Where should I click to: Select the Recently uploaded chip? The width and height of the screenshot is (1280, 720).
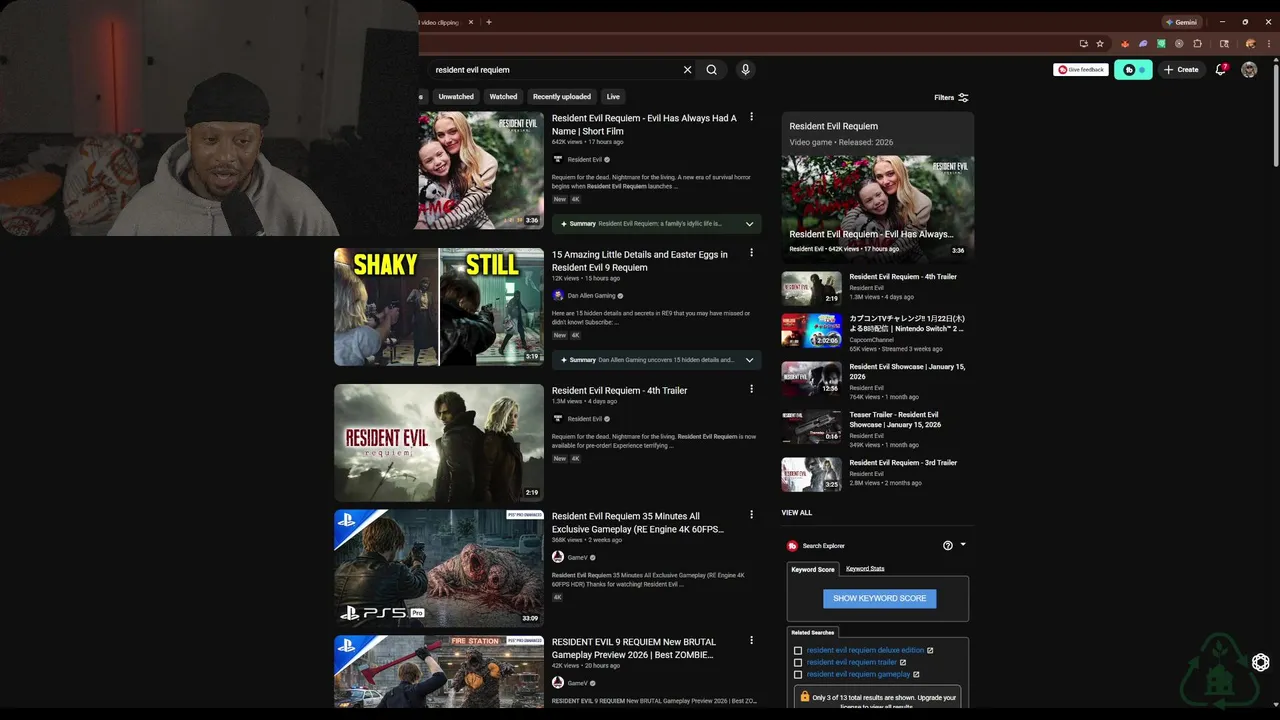(562, 97)
